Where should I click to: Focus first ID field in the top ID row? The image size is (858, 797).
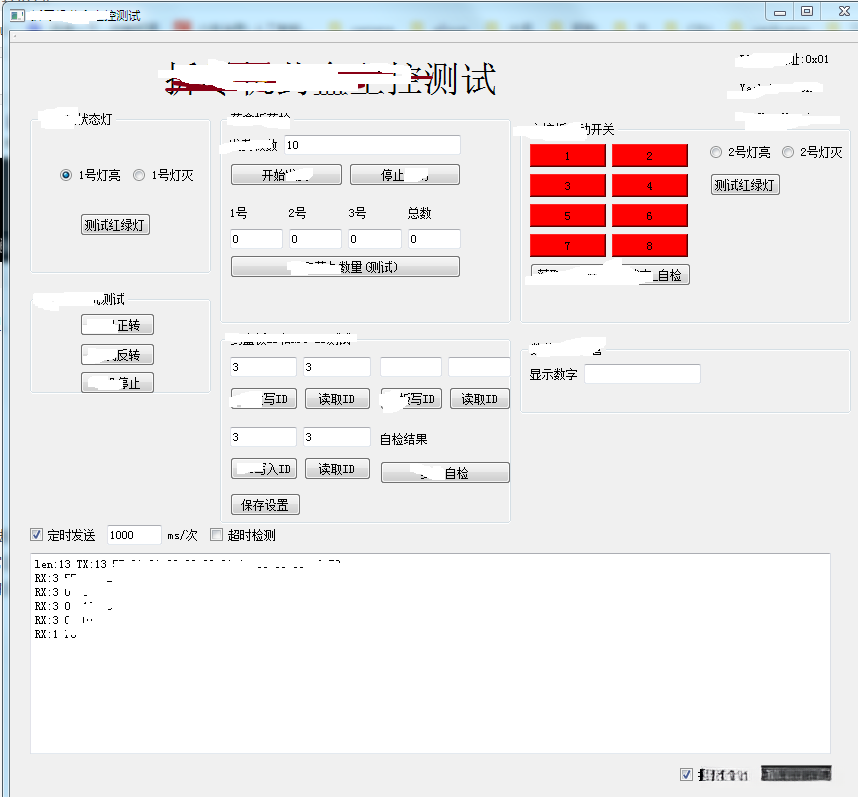(x=263, y=367)
